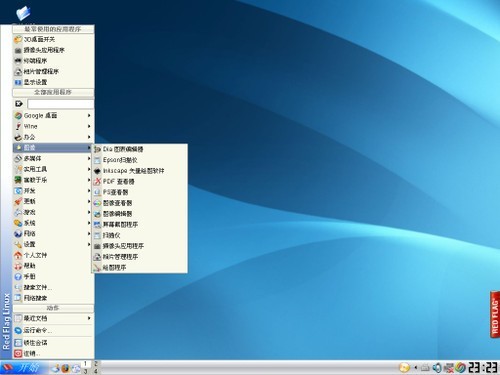Open 个人文件 home folder entry
Screen dimensions: 500x375
[x=53, y=255]
